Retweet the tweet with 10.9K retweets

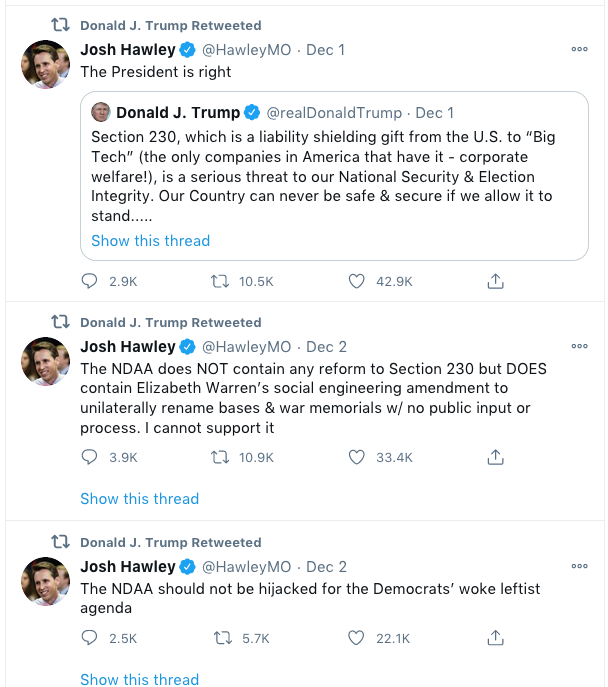point(224,457)
